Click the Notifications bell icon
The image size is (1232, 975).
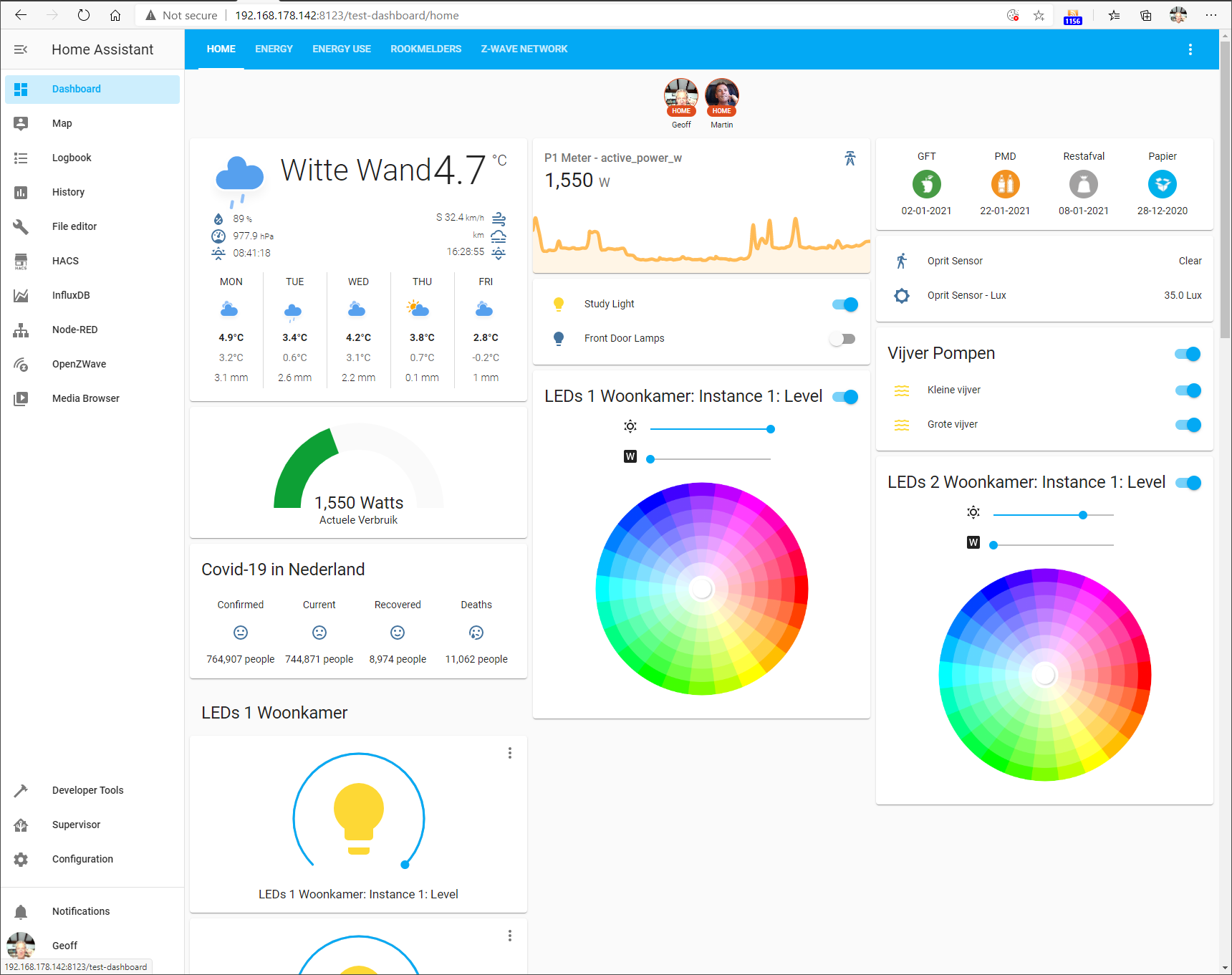(x=21, y=911)
